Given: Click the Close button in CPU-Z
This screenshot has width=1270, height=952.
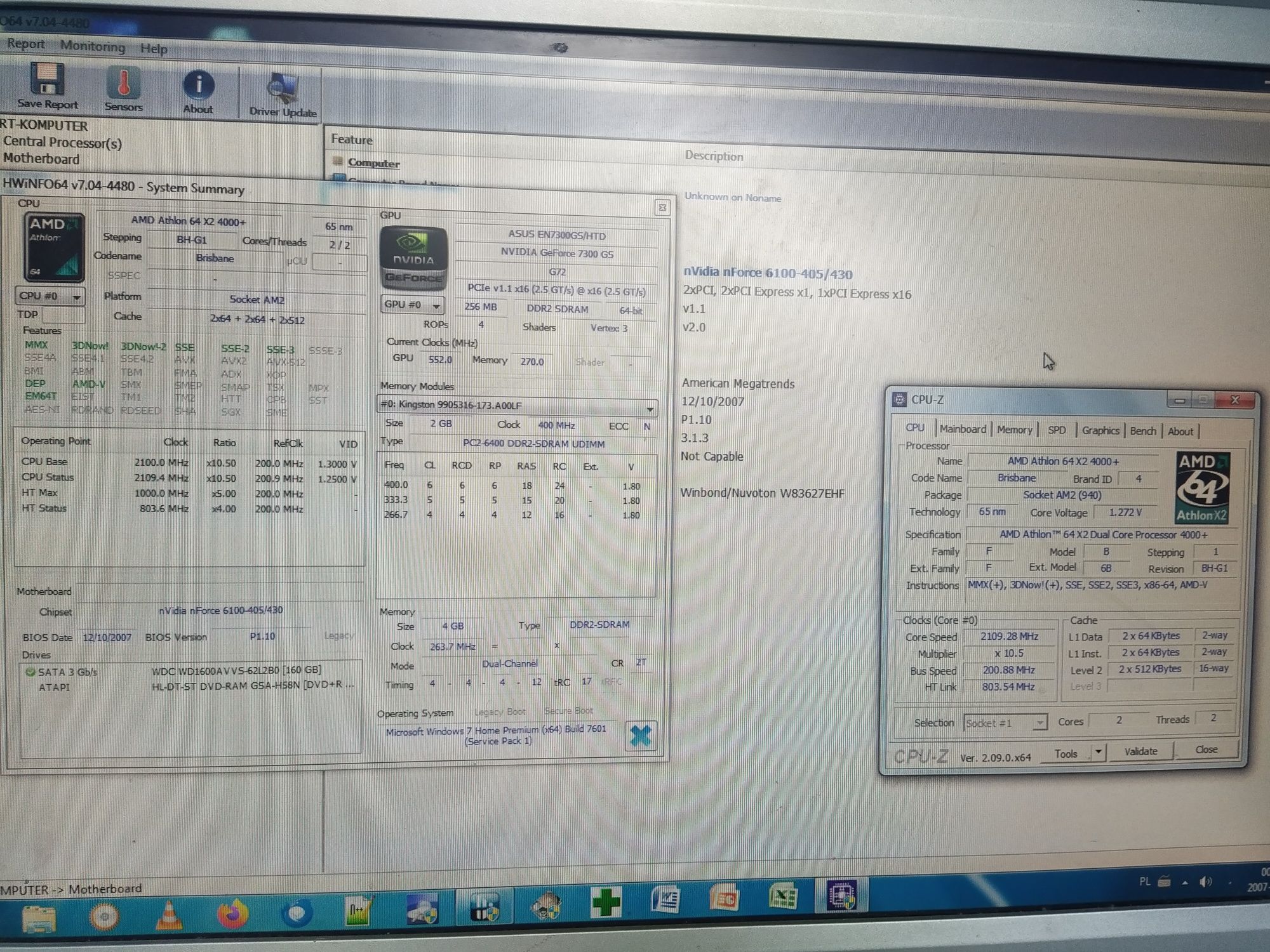Looking at the screenshot, I should tap(1206, 750).
